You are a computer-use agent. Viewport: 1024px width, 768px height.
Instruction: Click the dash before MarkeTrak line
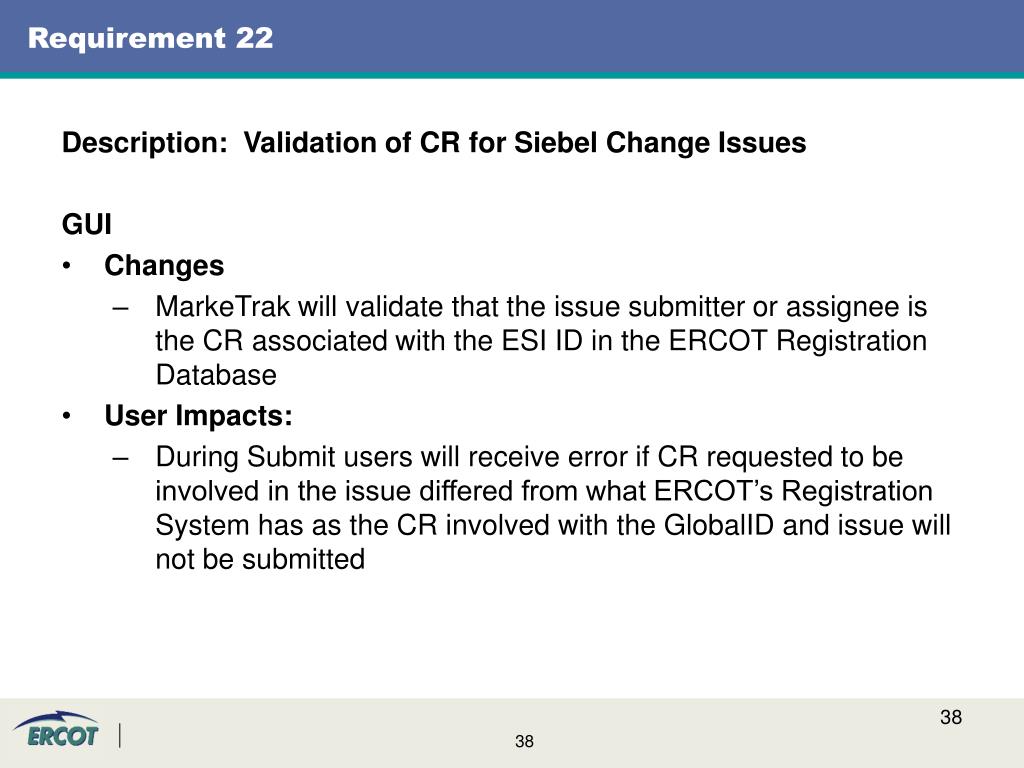120,308
